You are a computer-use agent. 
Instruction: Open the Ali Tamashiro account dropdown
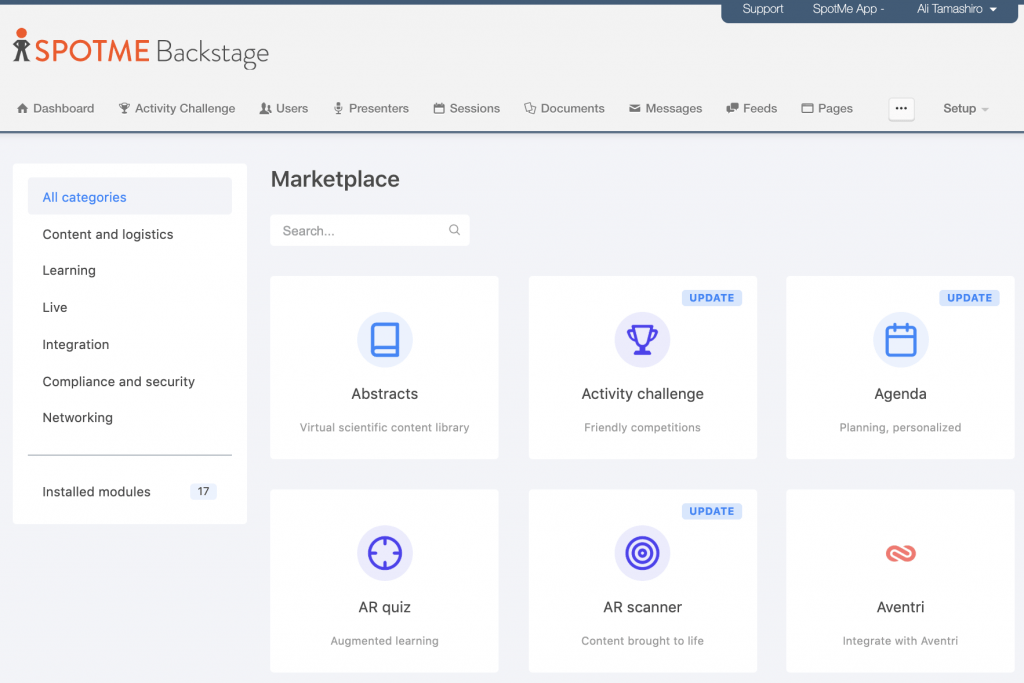tap(957, 9)
